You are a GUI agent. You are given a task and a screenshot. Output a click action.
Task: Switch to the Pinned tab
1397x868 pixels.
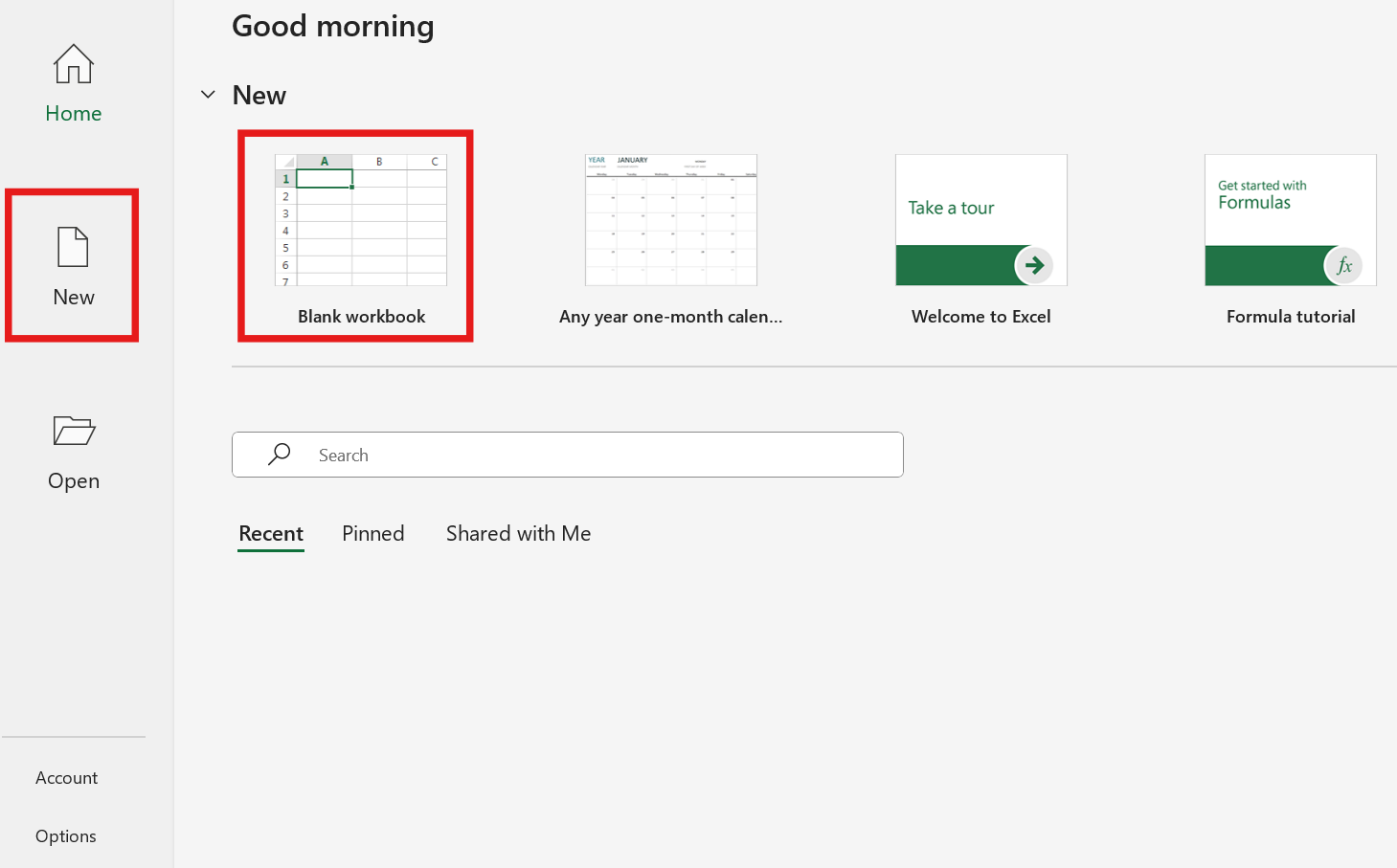click(373, 534)
